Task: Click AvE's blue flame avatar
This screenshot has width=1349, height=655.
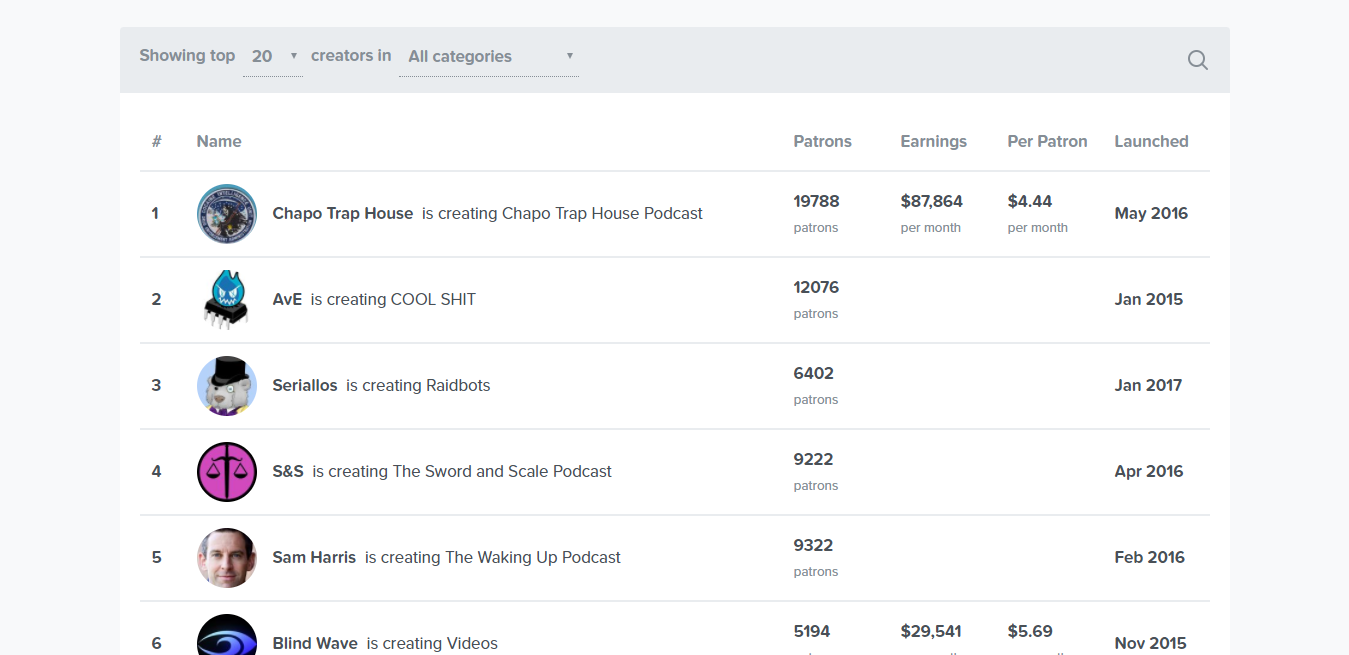Action: pos(226,299)
